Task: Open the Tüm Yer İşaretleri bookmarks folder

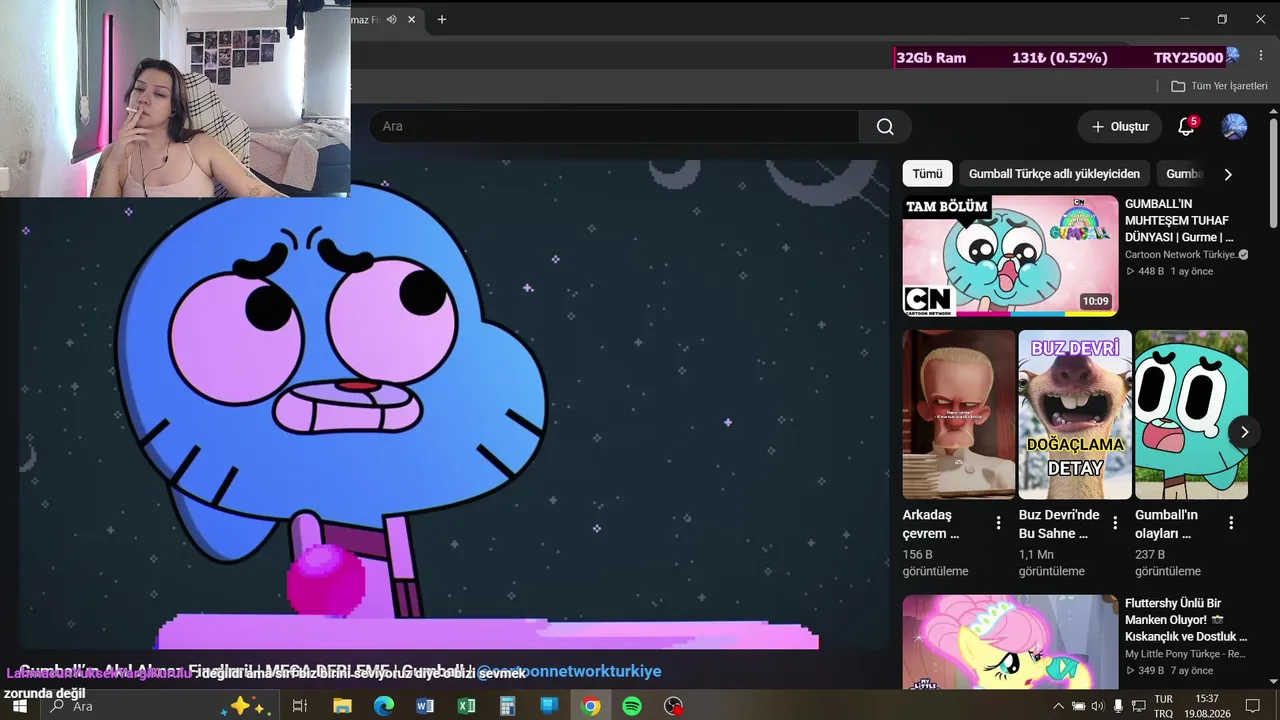Action: (1219, 86)
